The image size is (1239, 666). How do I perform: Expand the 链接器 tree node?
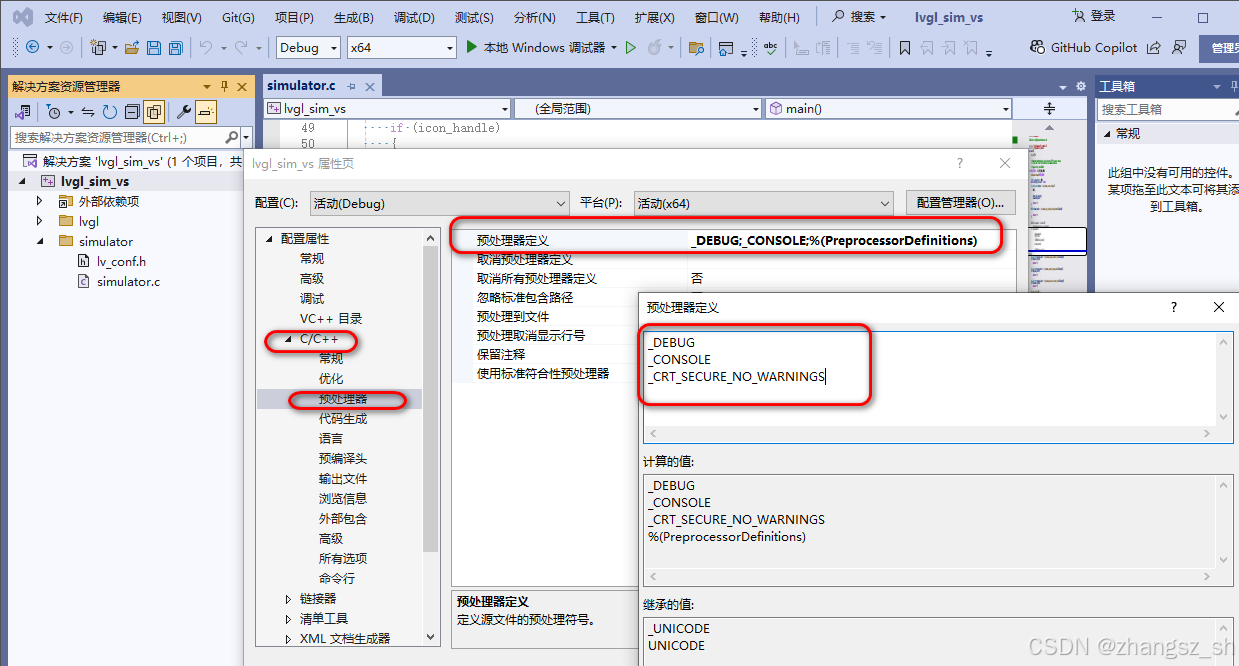(x=288, y=599)
